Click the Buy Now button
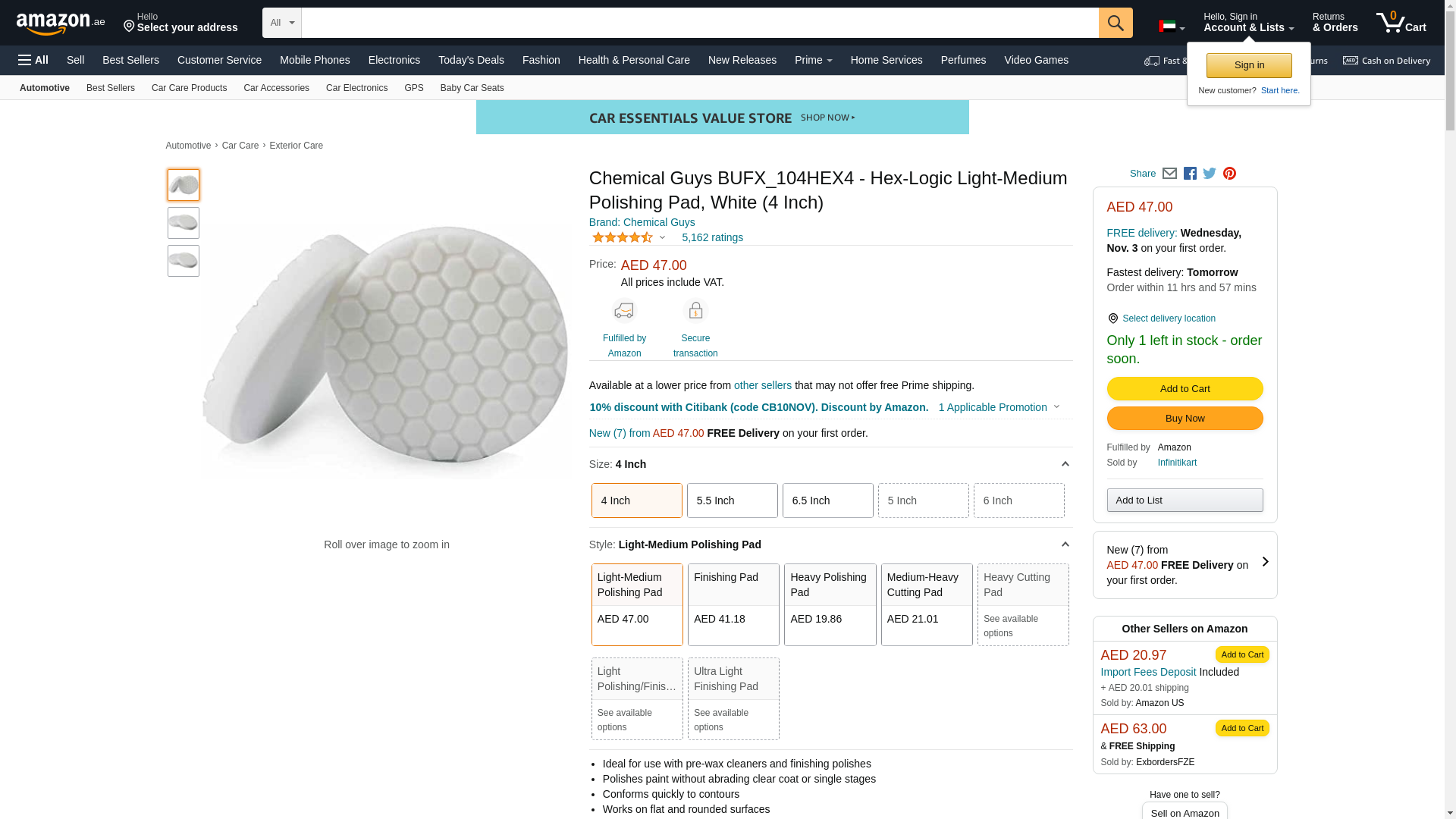Screen dimensions: 1456x819 coord(1185,419)
